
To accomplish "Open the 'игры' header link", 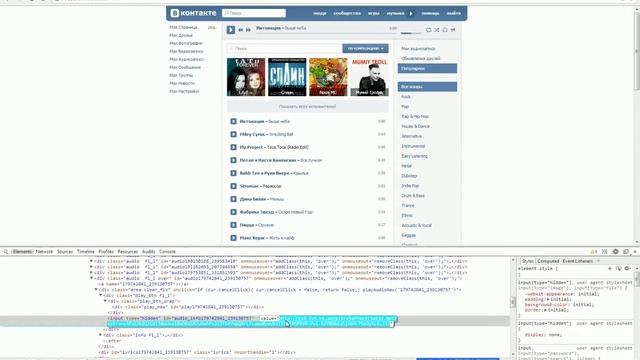I will 373,13.
